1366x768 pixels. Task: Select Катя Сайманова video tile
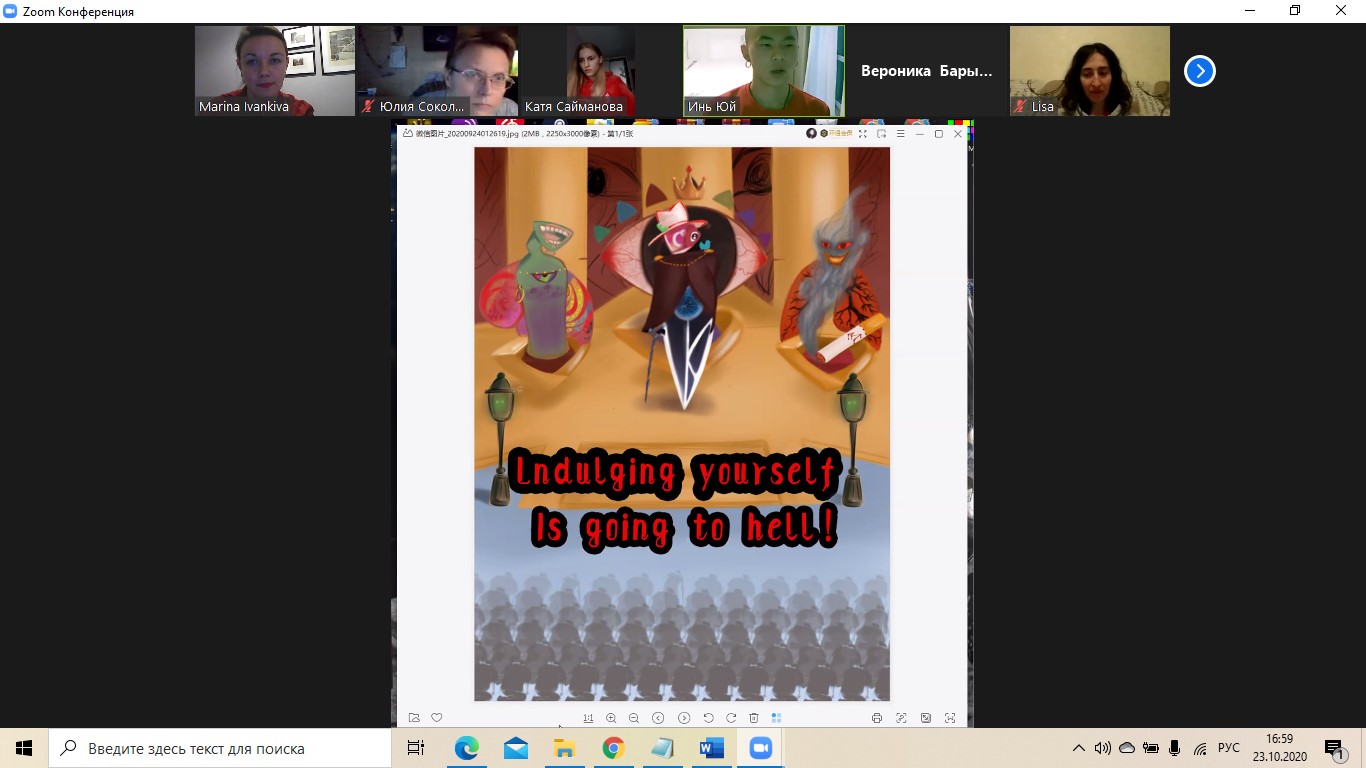point(601,71)
